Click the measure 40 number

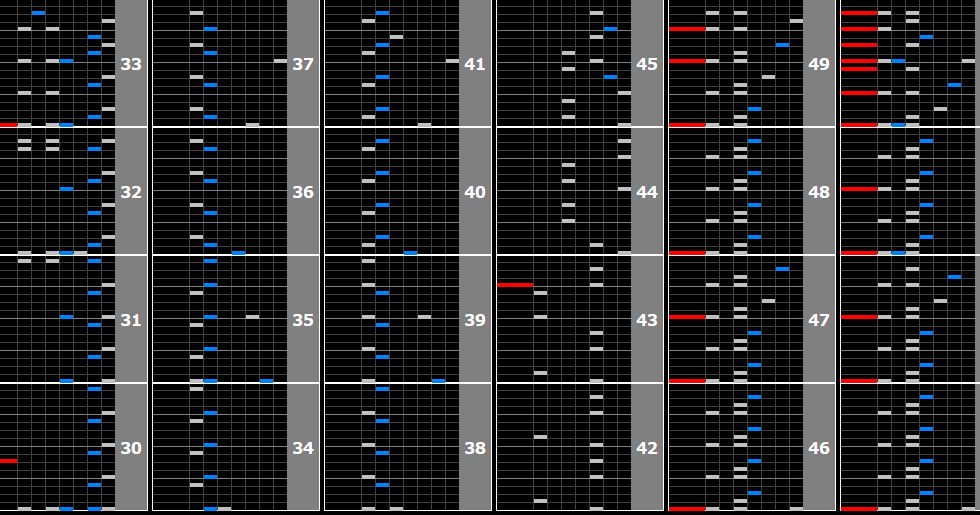475,192
